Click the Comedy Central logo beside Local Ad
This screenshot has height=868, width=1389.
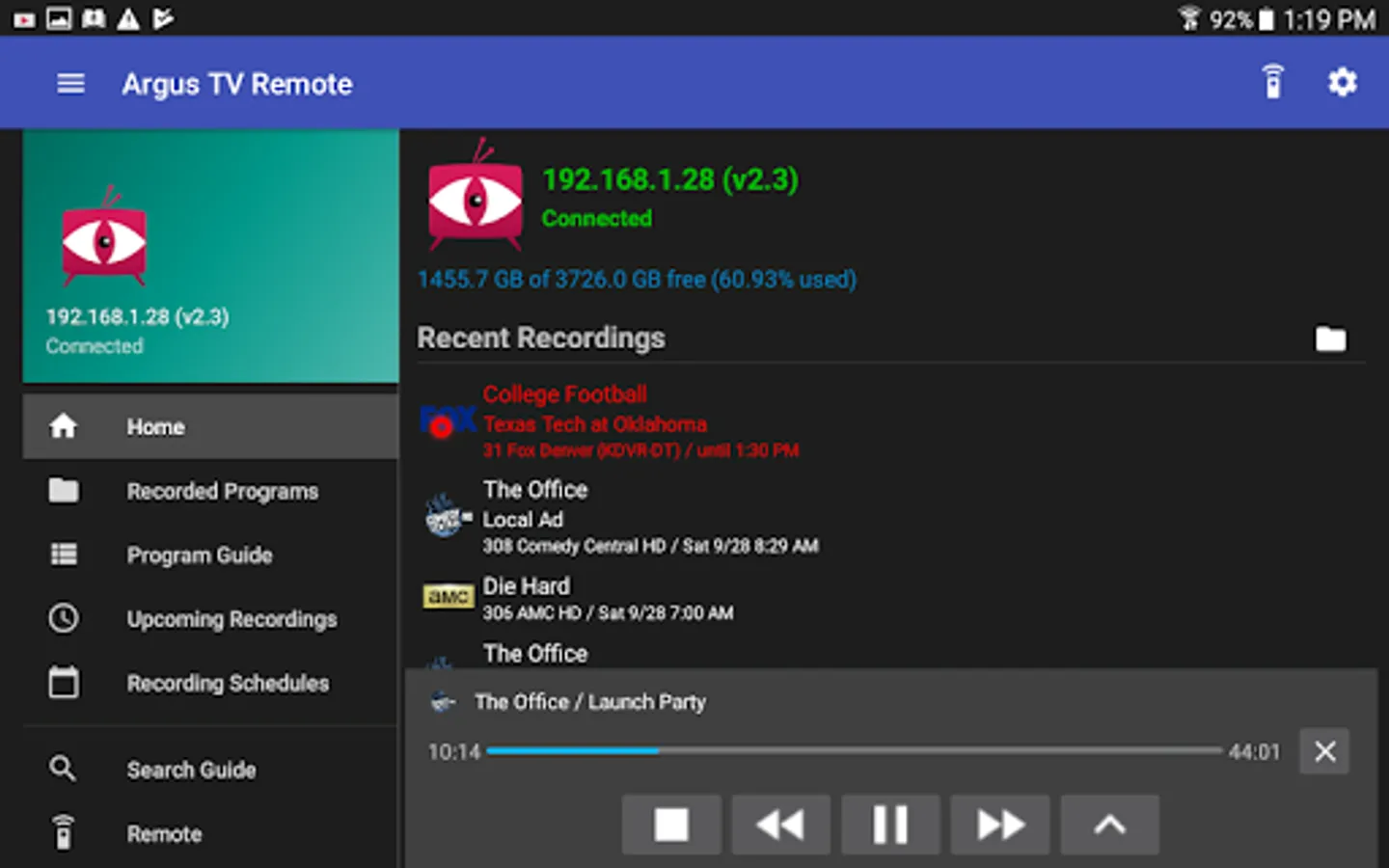448,516
